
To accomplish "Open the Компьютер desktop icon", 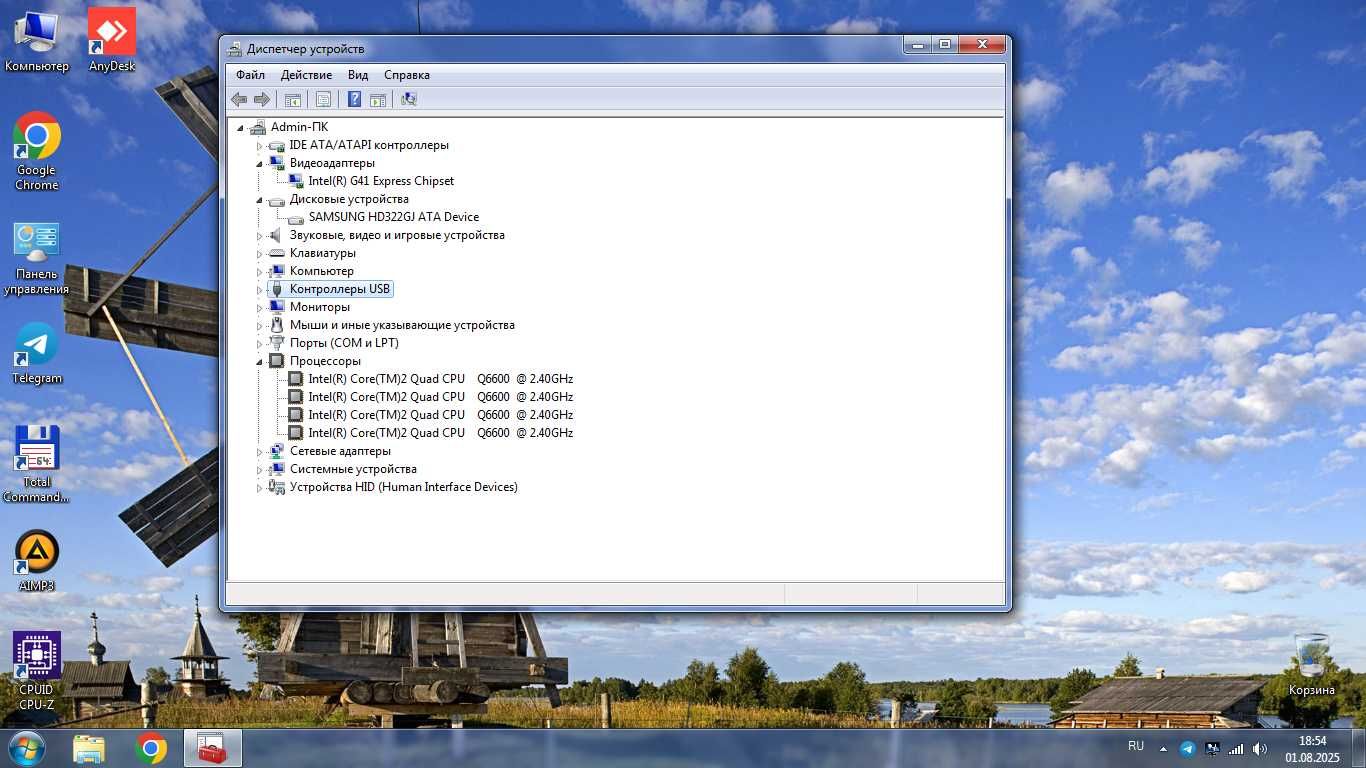I will pyautogui.click(x=37, y=40).
